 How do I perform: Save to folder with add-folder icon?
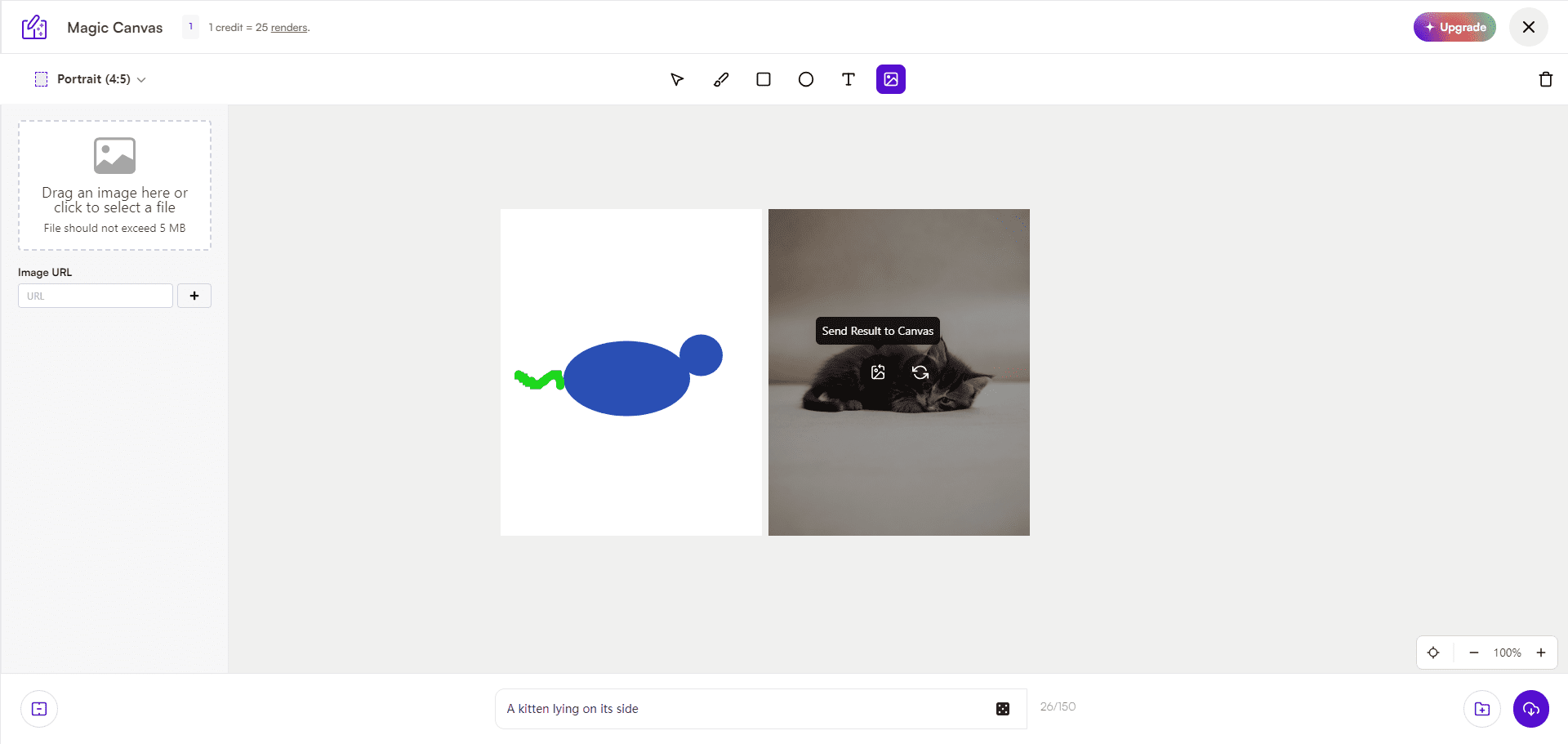click(1482, 709)
